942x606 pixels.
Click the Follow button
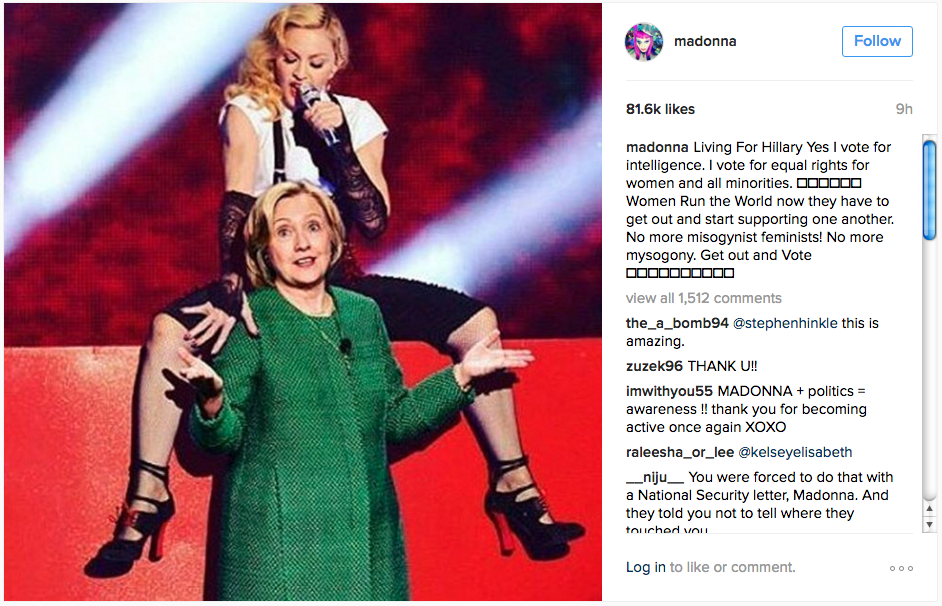coord(877,41)
